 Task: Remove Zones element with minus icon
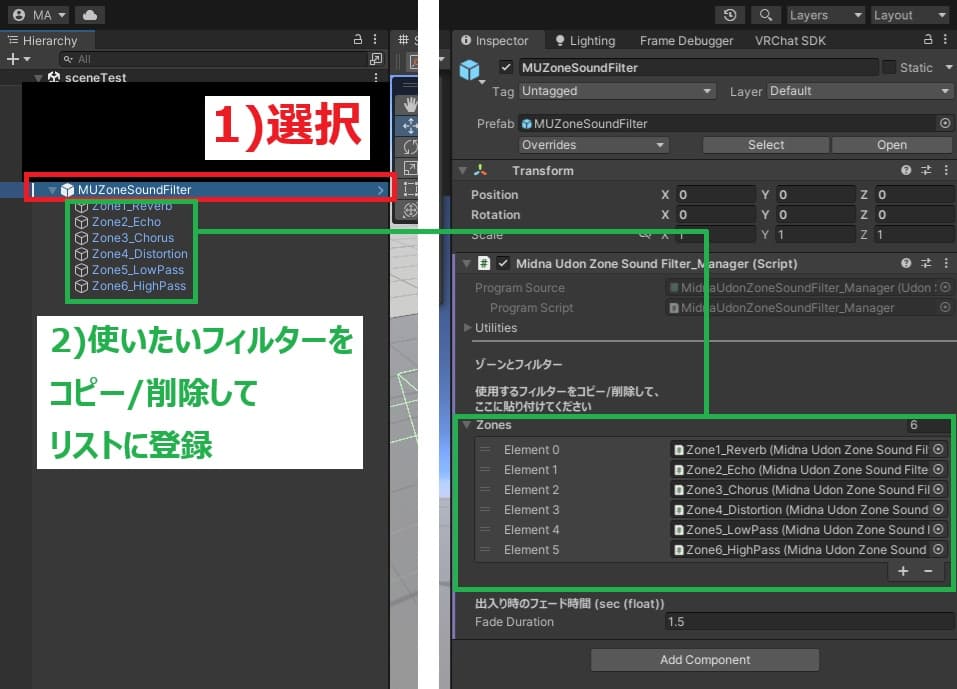click(x=928, y=571)
